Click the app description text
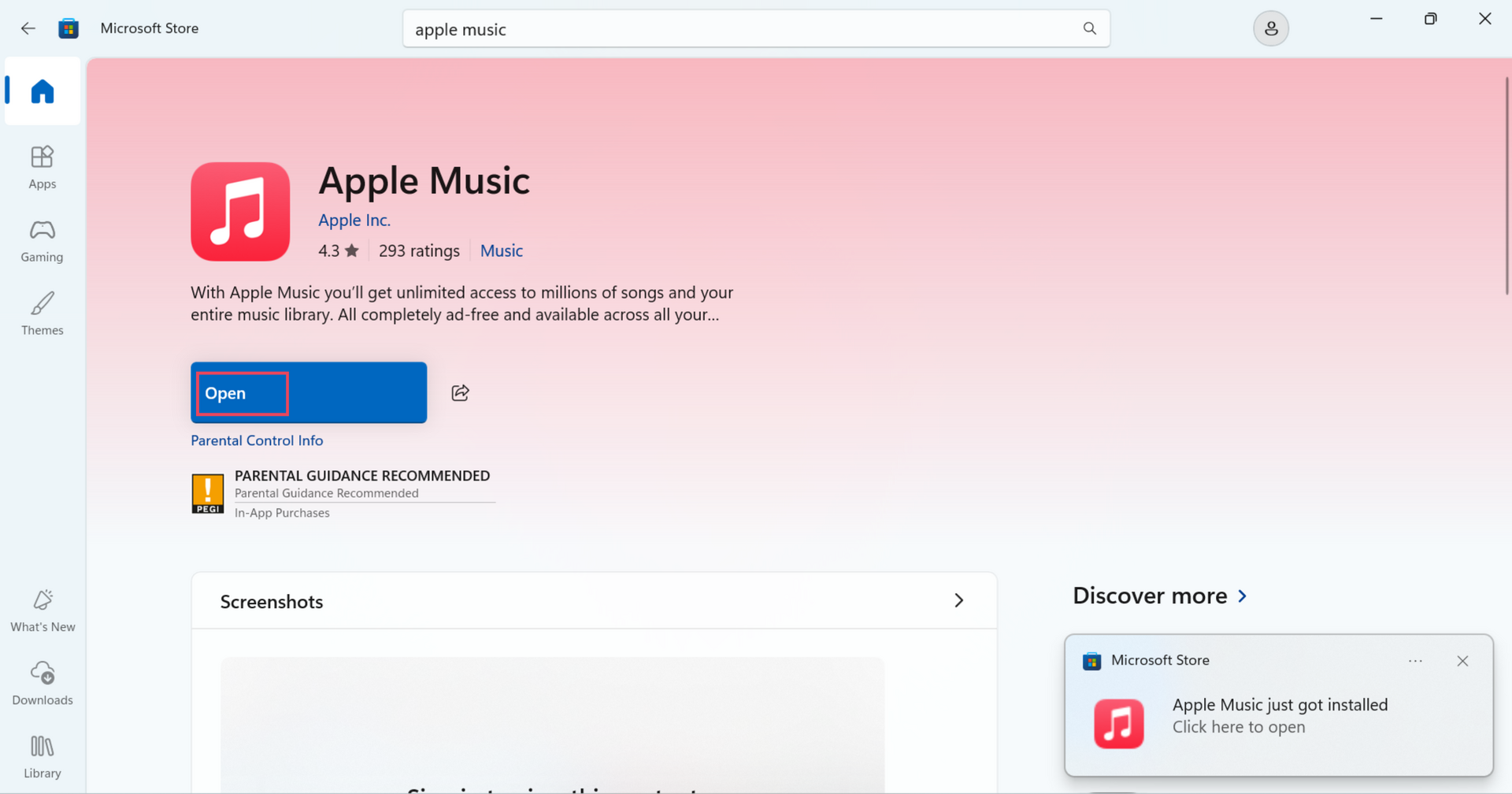 coord(462,303)
